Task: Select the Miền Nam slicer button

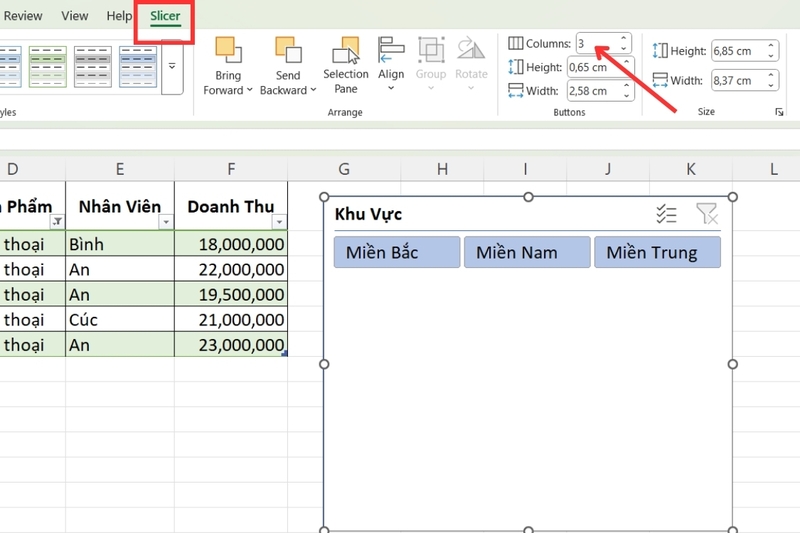Action: click(527, 252)
